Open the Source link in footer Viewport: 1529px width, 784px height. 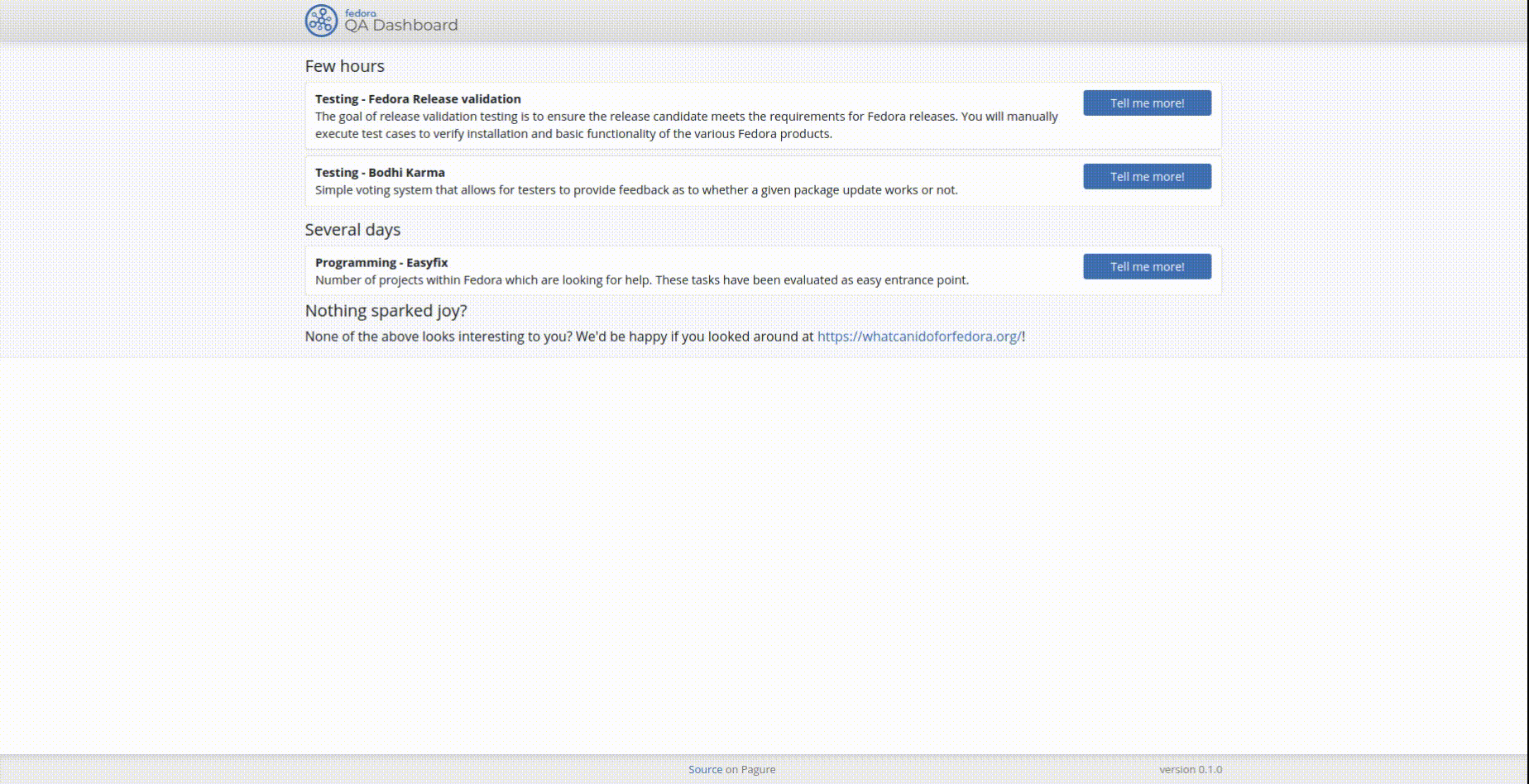coord(705,769)
